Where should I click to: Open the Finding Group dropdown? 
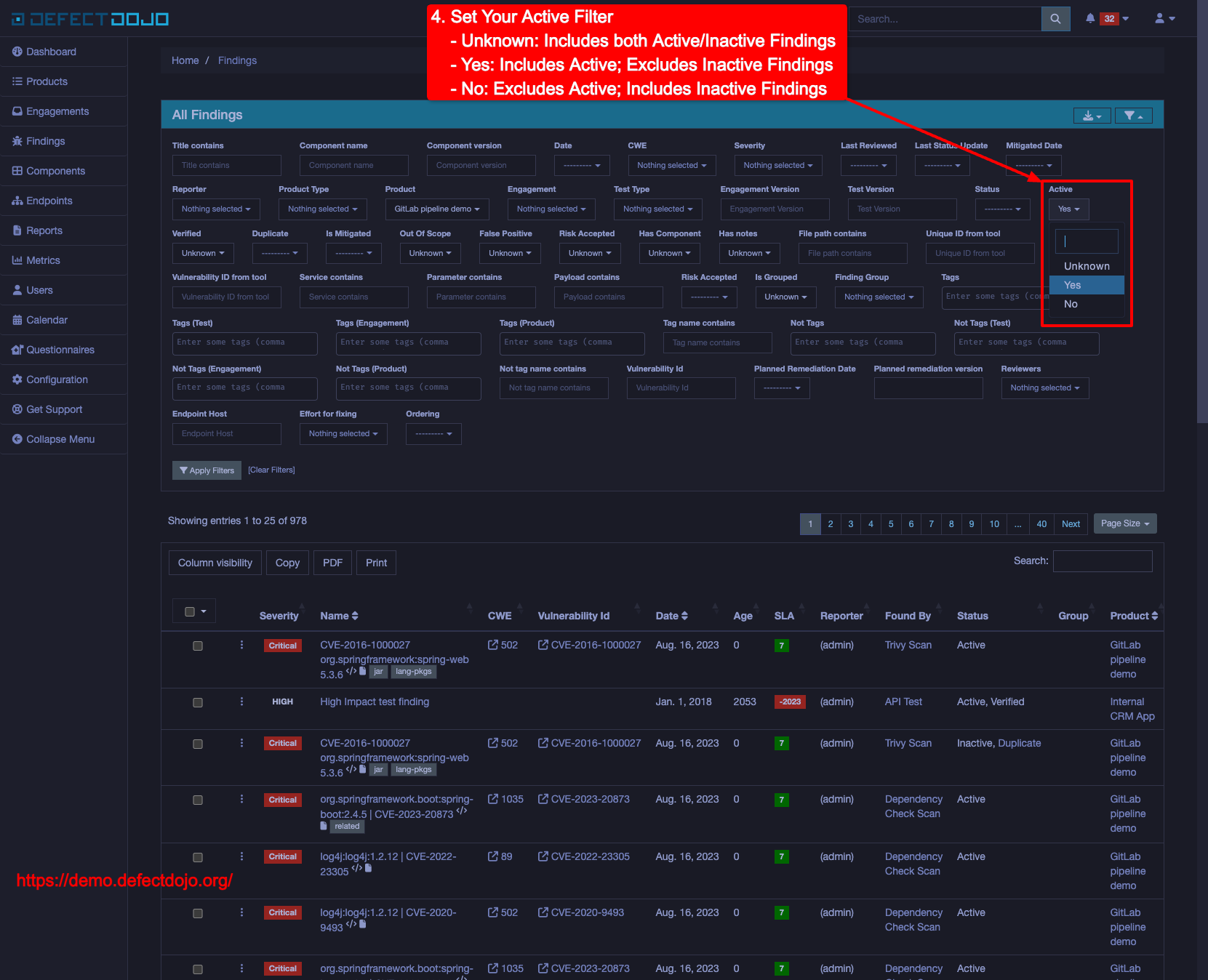click(x=879, y=297)
